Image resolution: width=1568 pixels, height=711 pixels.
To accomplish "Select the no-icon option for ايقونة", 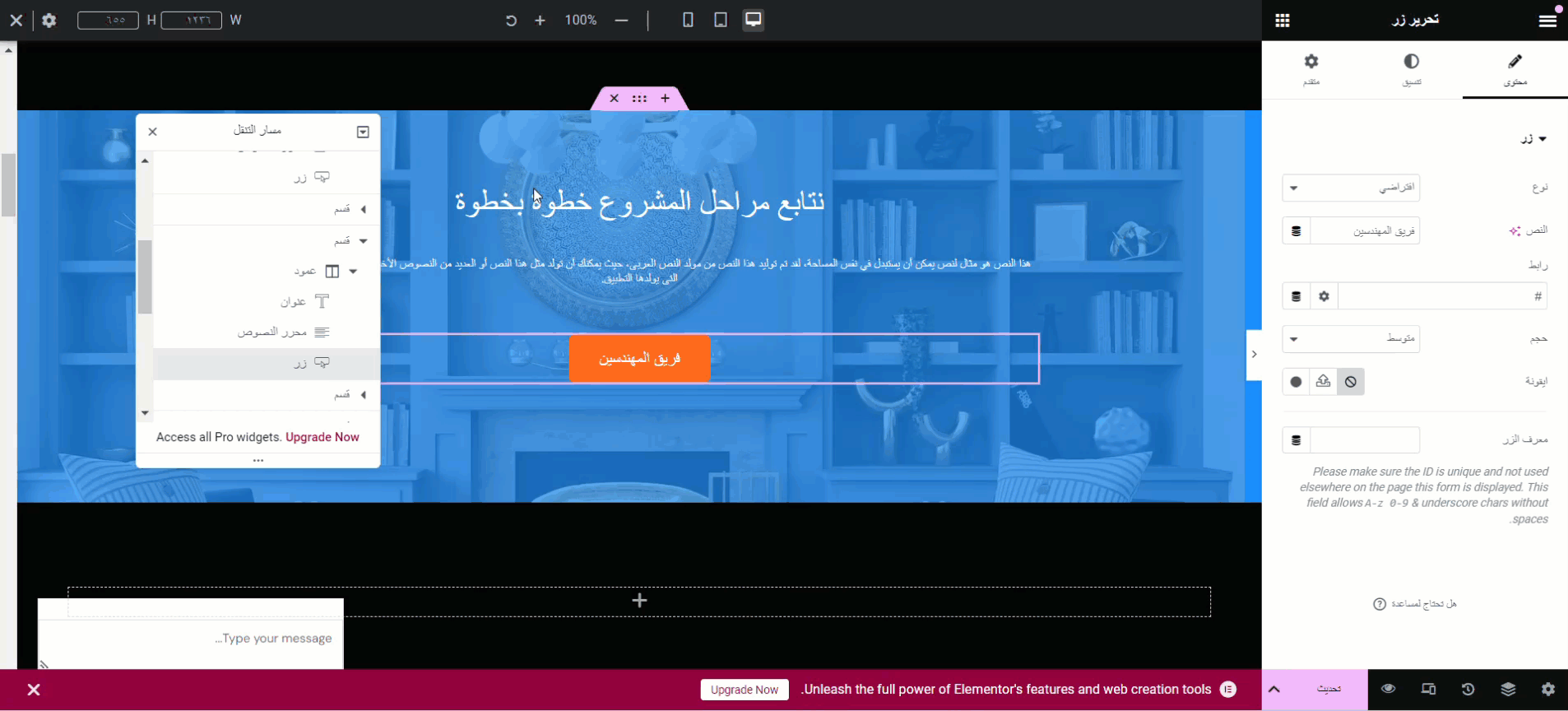I will point(1351,382).
